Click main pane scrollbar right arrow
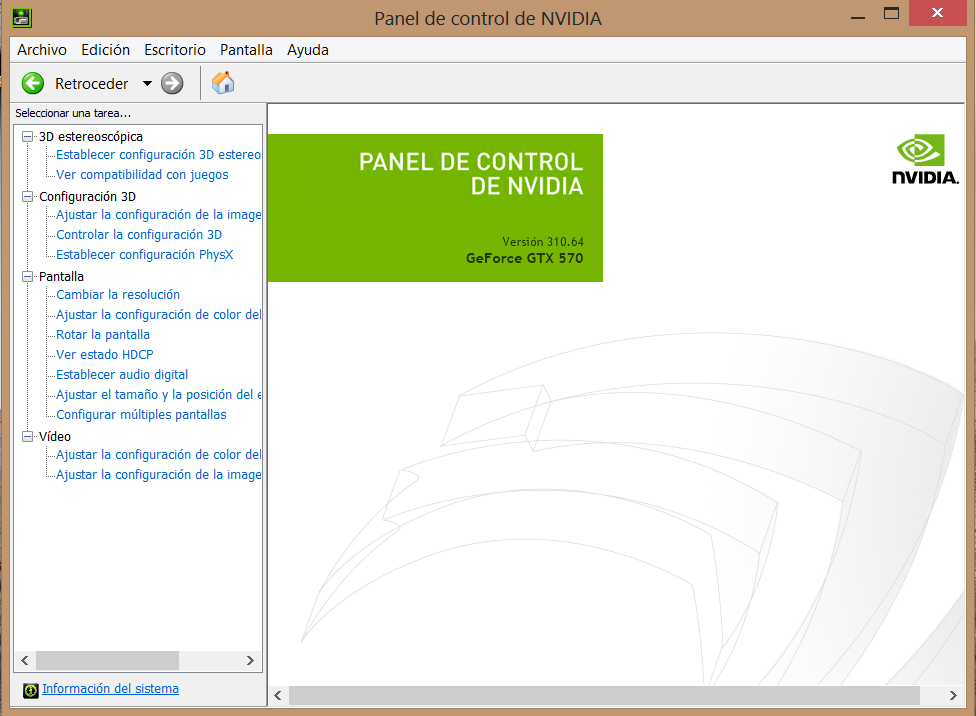976x716 pixels. pyautogui.click(x=953, y=695)
